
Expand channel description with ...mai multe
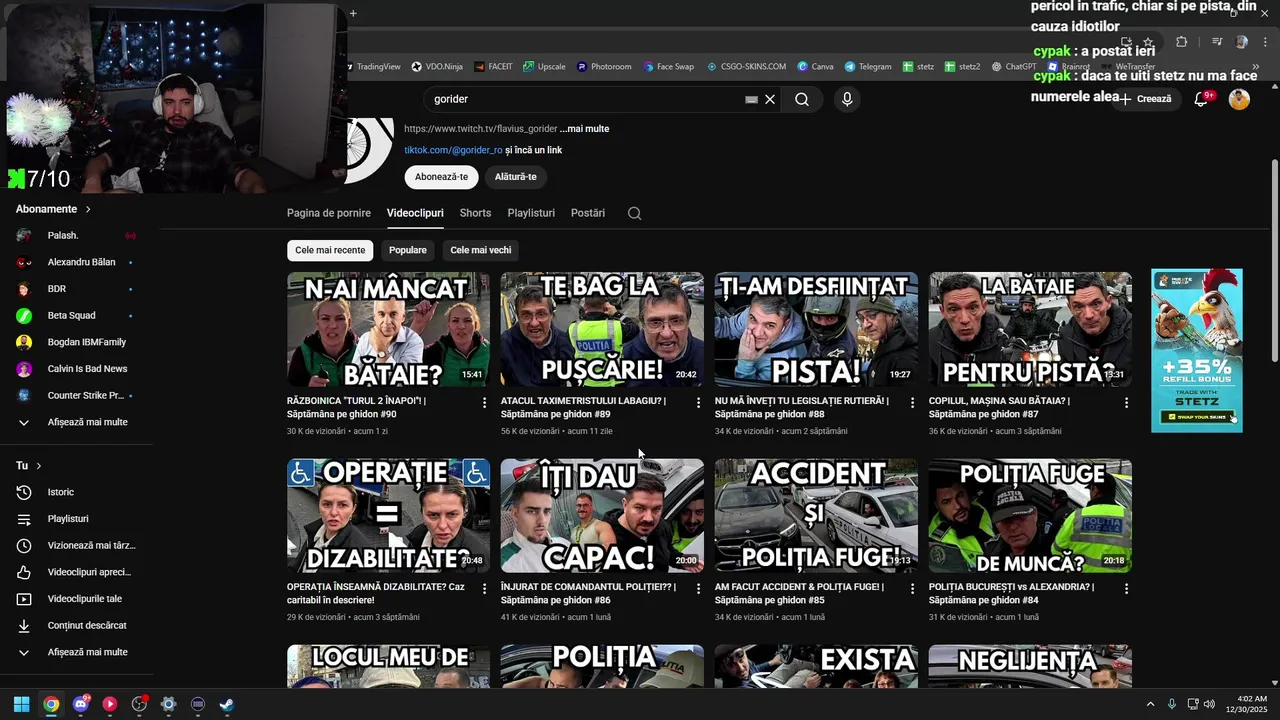584,129
